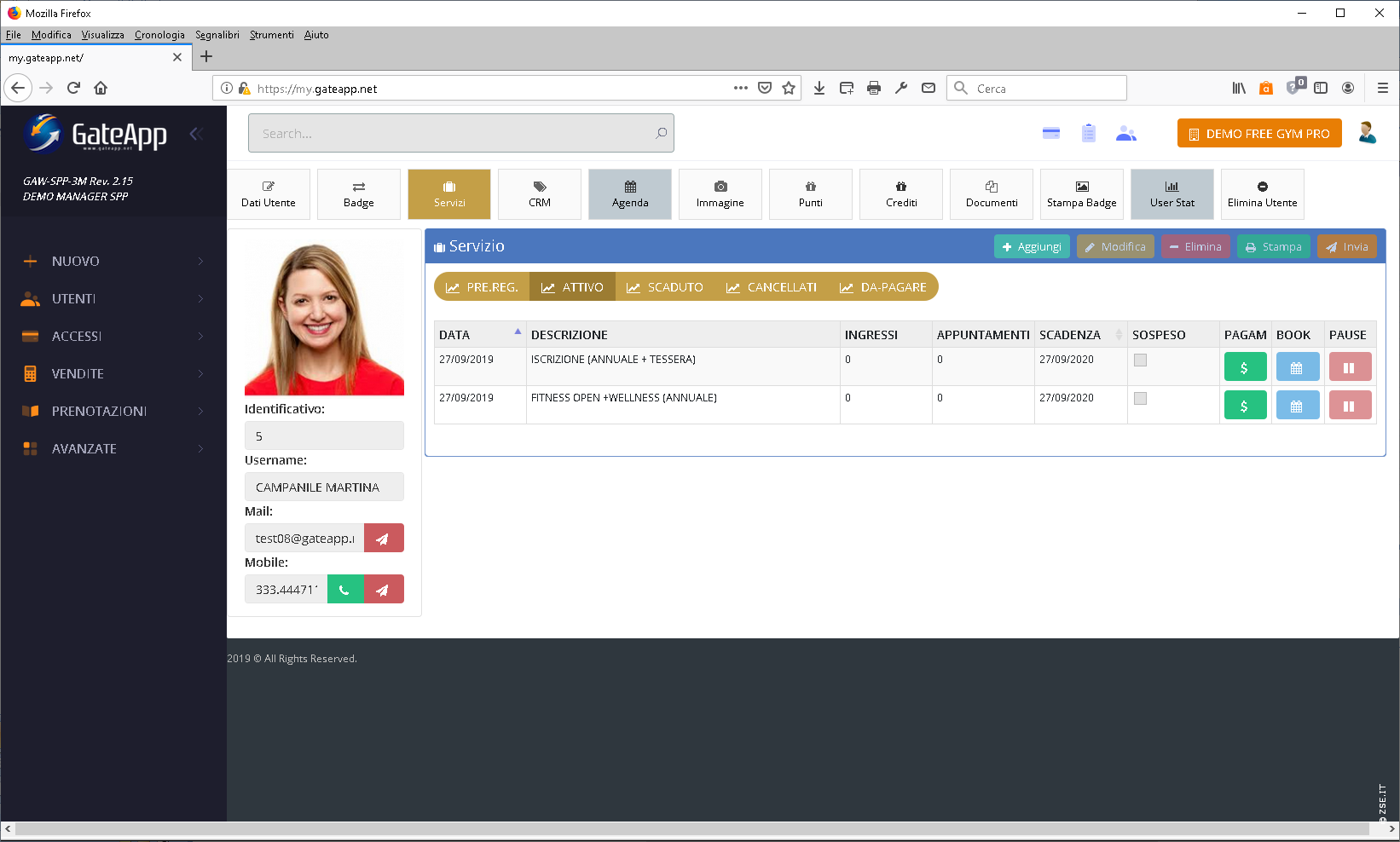Send email using the Mail paper-plane icon

click(x=384, y=538)
